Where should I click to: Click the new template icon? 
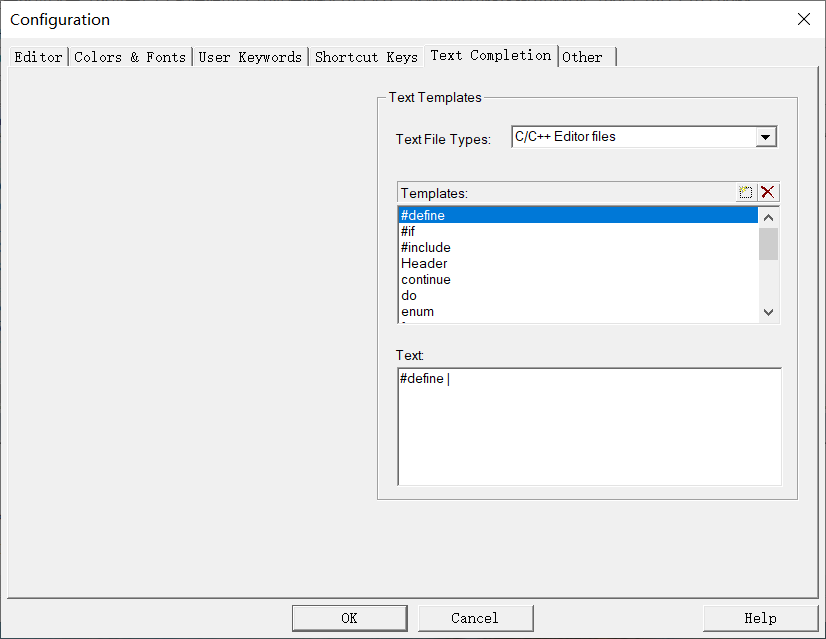coord(746,193)
